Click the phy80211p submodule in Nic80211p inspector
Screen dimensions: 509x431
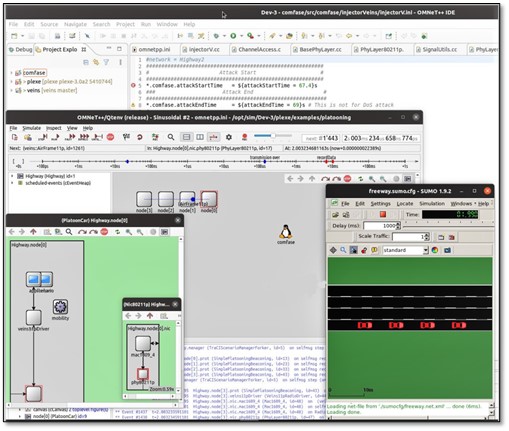pos(143,374)
